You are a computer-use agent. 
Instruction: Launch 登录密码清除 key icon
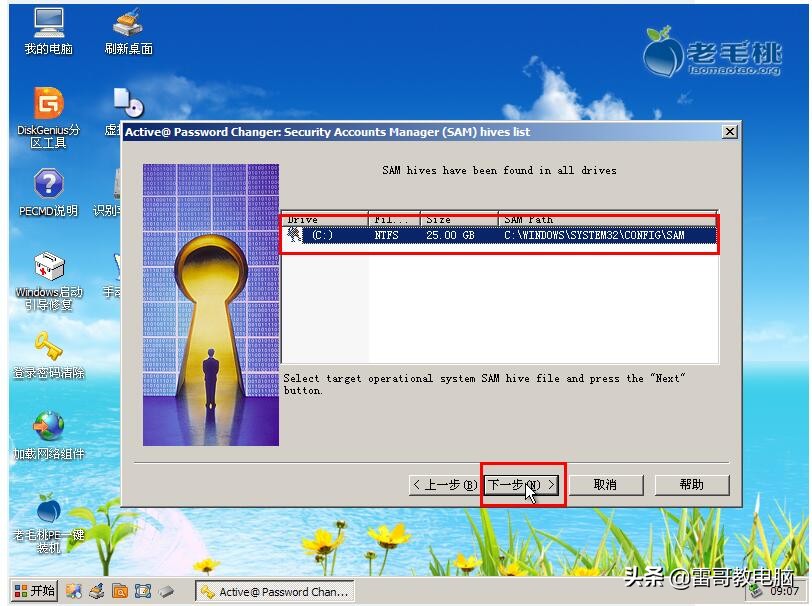pos(49,355)
